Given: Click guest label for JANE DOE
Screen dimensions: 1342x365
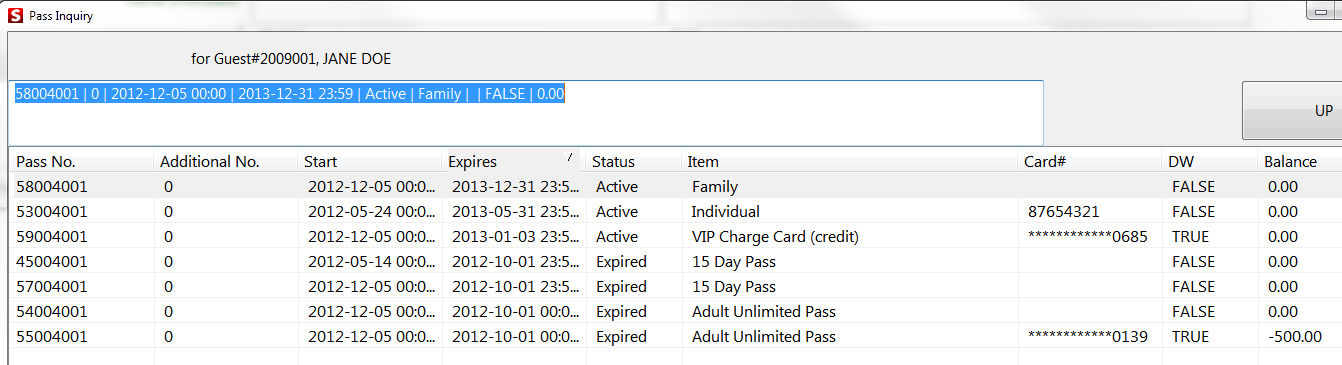Looking at the screenshot, I should pos(291,59).
